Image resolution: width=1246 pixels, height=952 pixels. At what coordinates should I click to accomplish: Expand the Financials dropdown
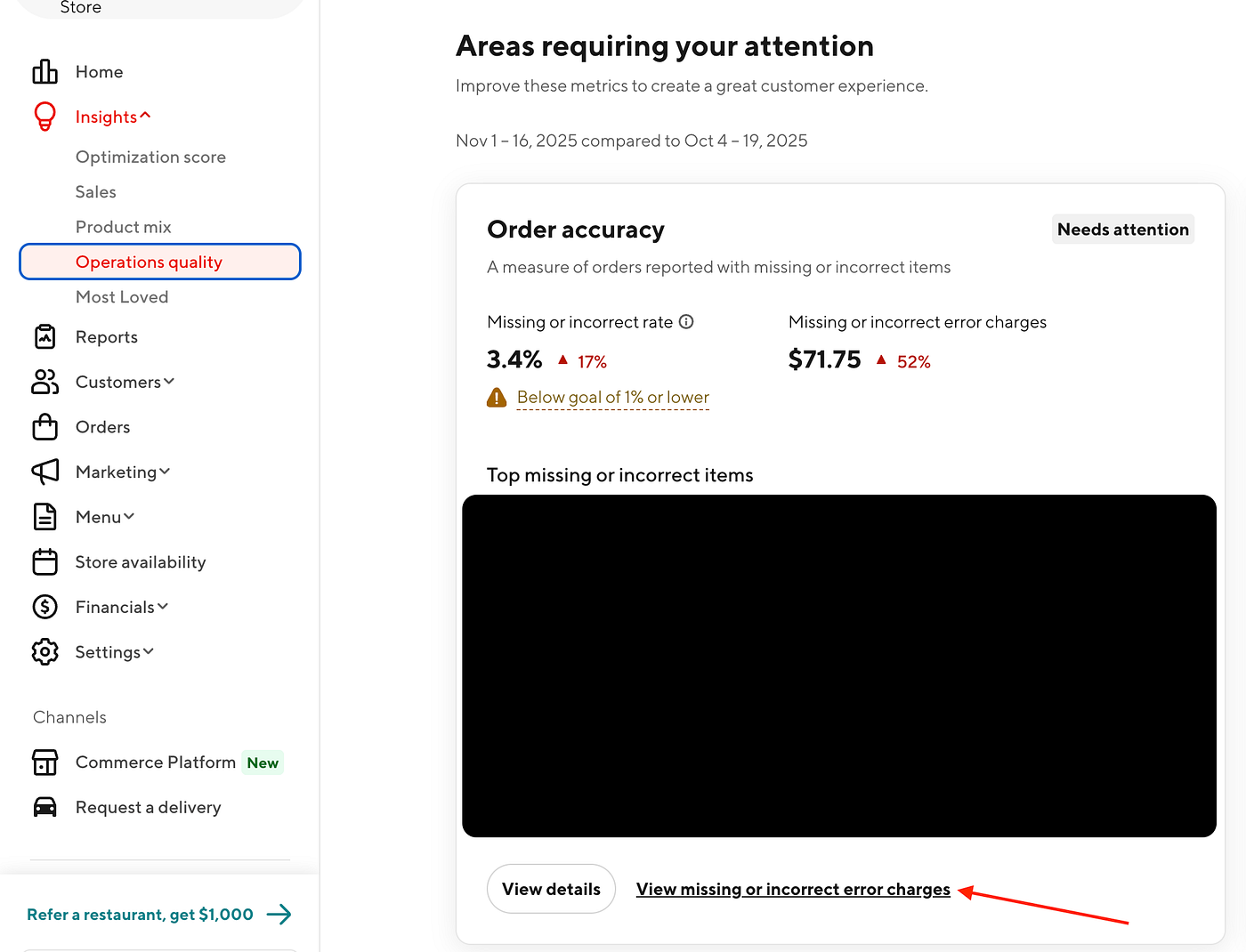(162, 607)
